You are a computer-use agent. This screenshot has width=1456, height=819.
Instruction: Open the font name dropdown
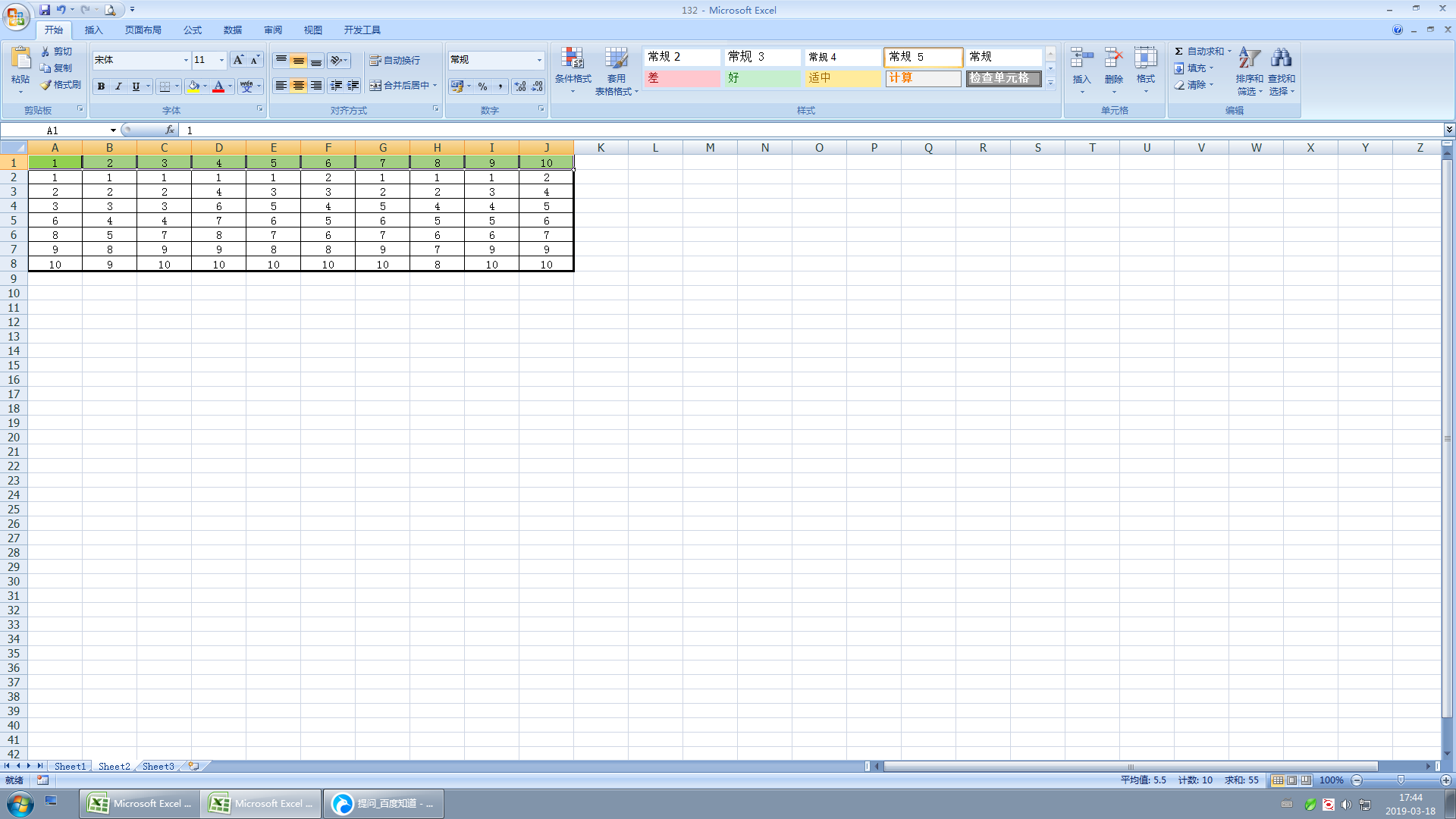point(186,60)
